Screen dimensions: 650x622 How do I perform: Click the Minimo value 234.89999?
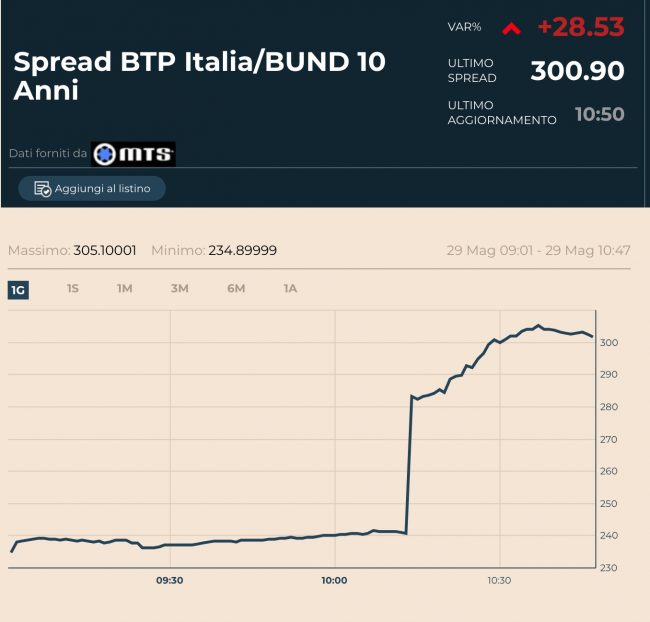pyautogui.click(x=242, y=250)
